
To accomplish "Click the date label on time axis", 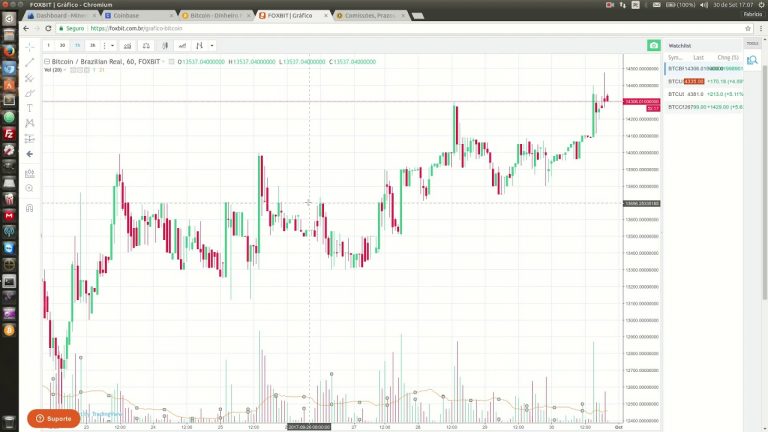I will 309,427.
